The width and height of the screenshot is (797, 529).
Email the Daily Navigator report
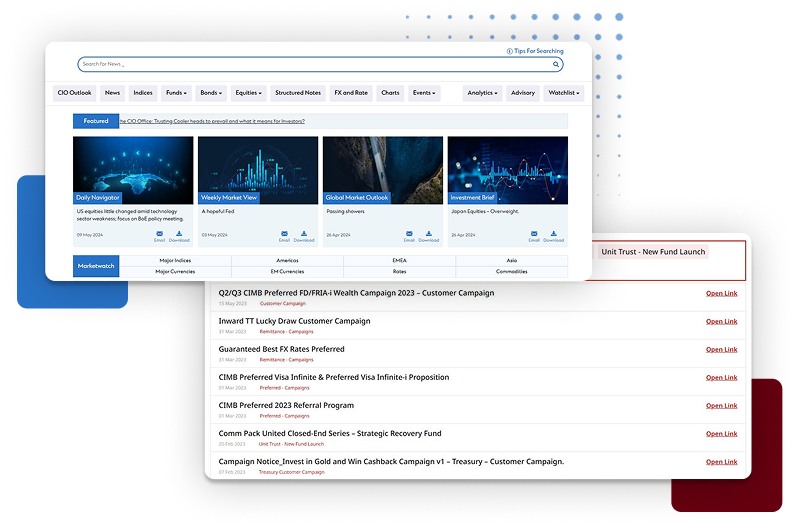tap(160, 236)
